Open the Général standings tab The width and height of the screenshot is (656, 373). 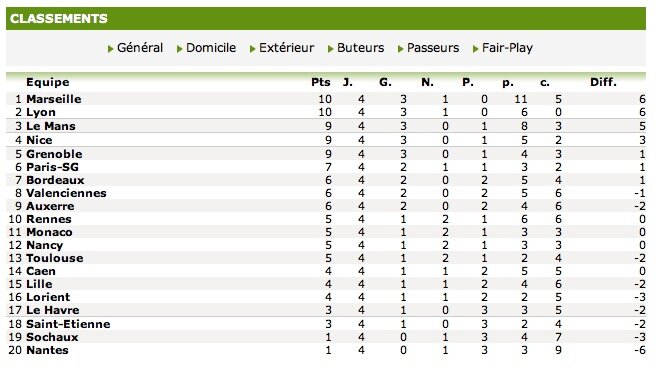click(140, 48)
